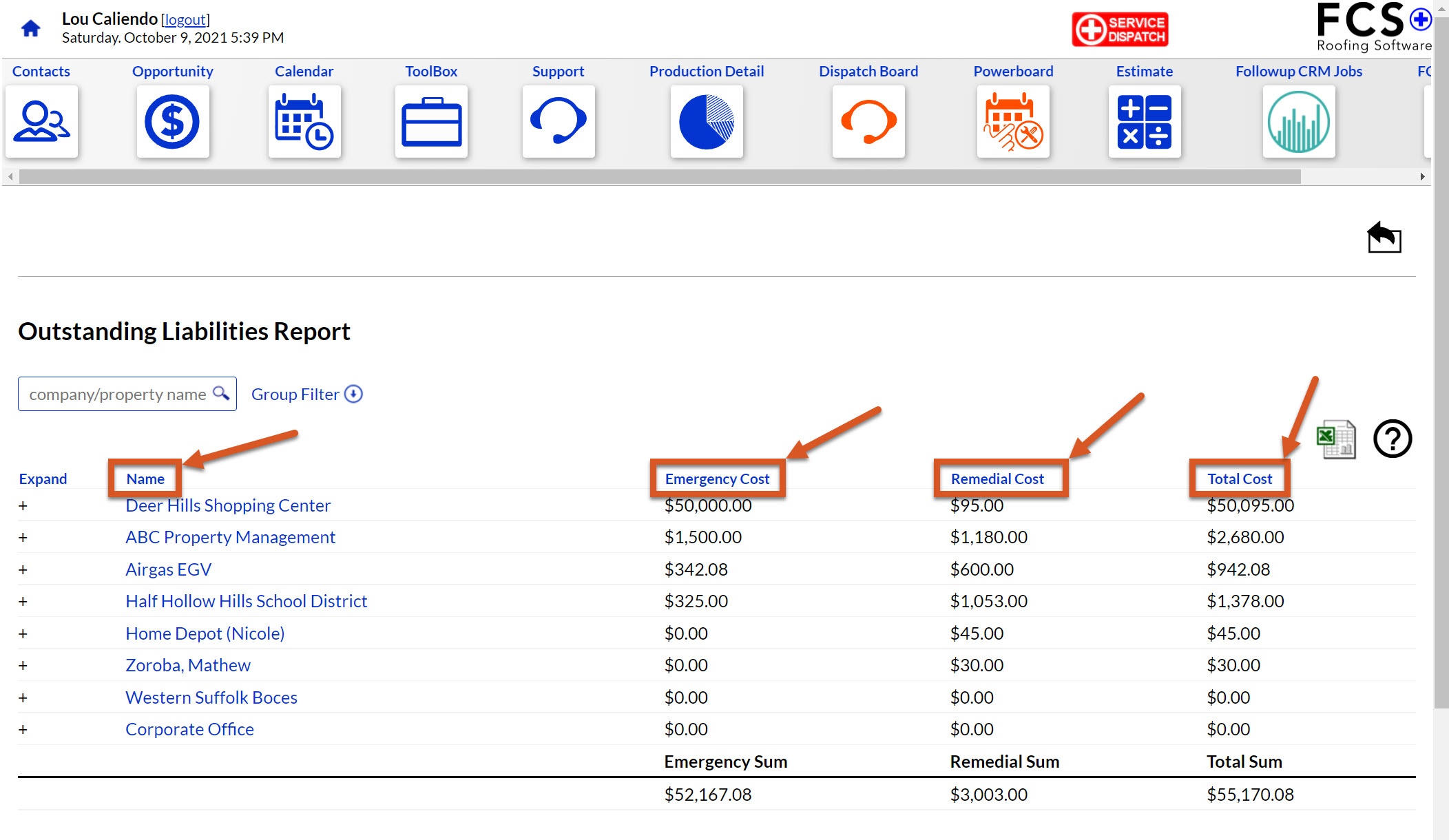The height and width of the screenshot is (840, 1449).
Task: Open the Estimate calculator icon
Action: click(x=1144, y=122)
